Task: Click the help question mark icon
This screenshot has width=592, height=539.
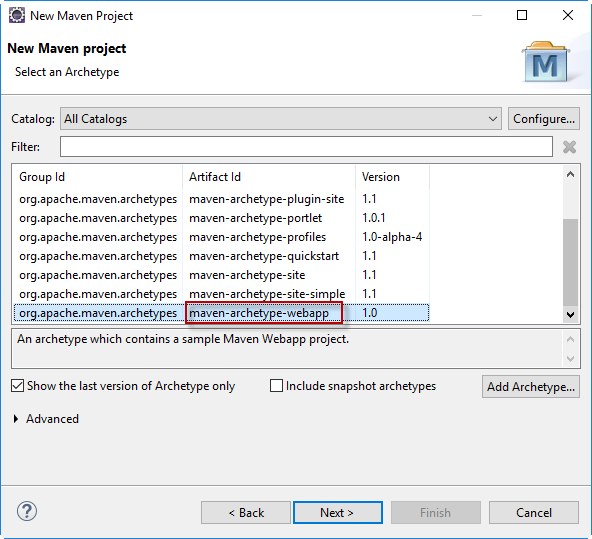Action: 27,511
